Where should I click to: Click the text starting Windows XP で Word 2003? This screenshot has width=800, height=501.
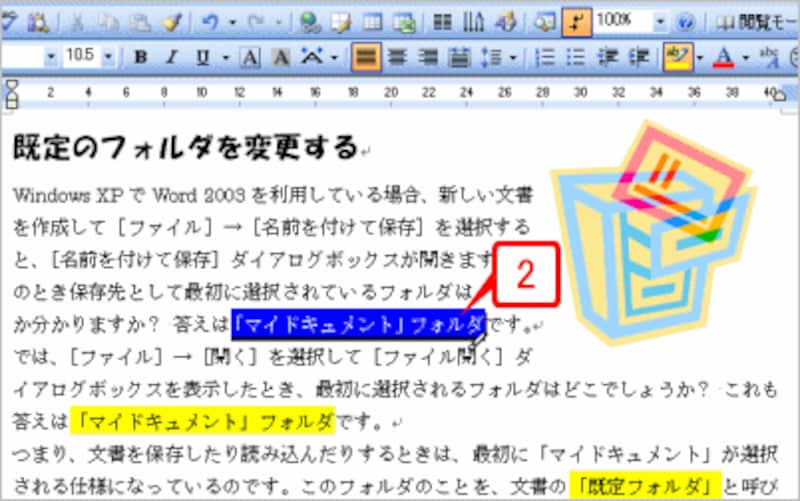(273, 195)
